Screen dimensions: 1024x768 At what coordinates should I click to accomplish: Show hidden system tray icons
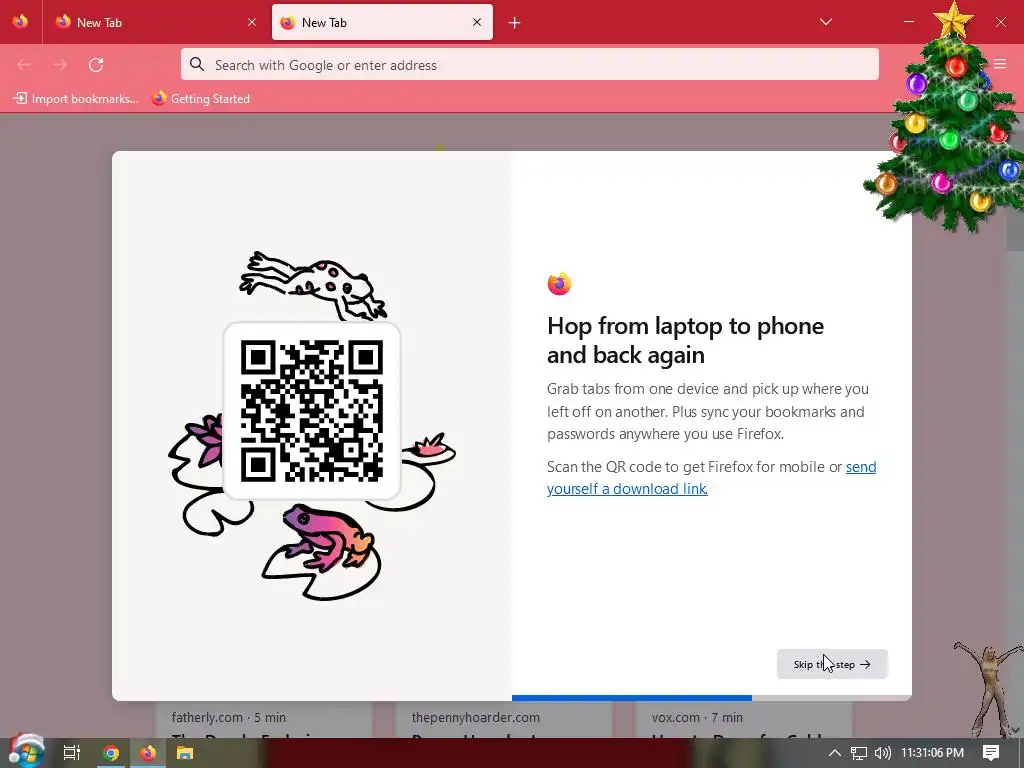(835, 753)
